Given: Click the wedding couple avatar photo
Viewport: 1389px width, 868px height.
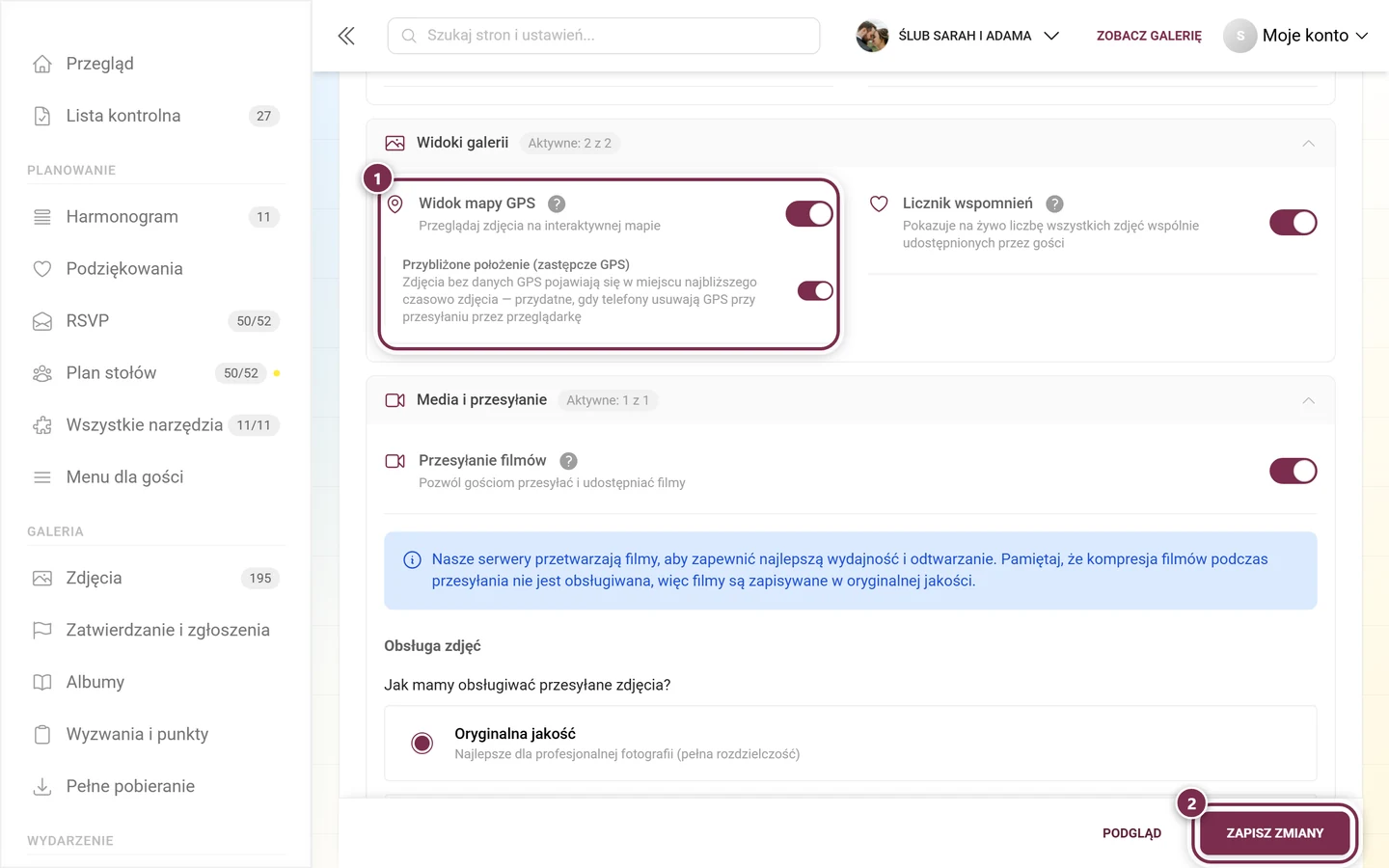Looking at the screenshot, I should (x=872, y=36).
